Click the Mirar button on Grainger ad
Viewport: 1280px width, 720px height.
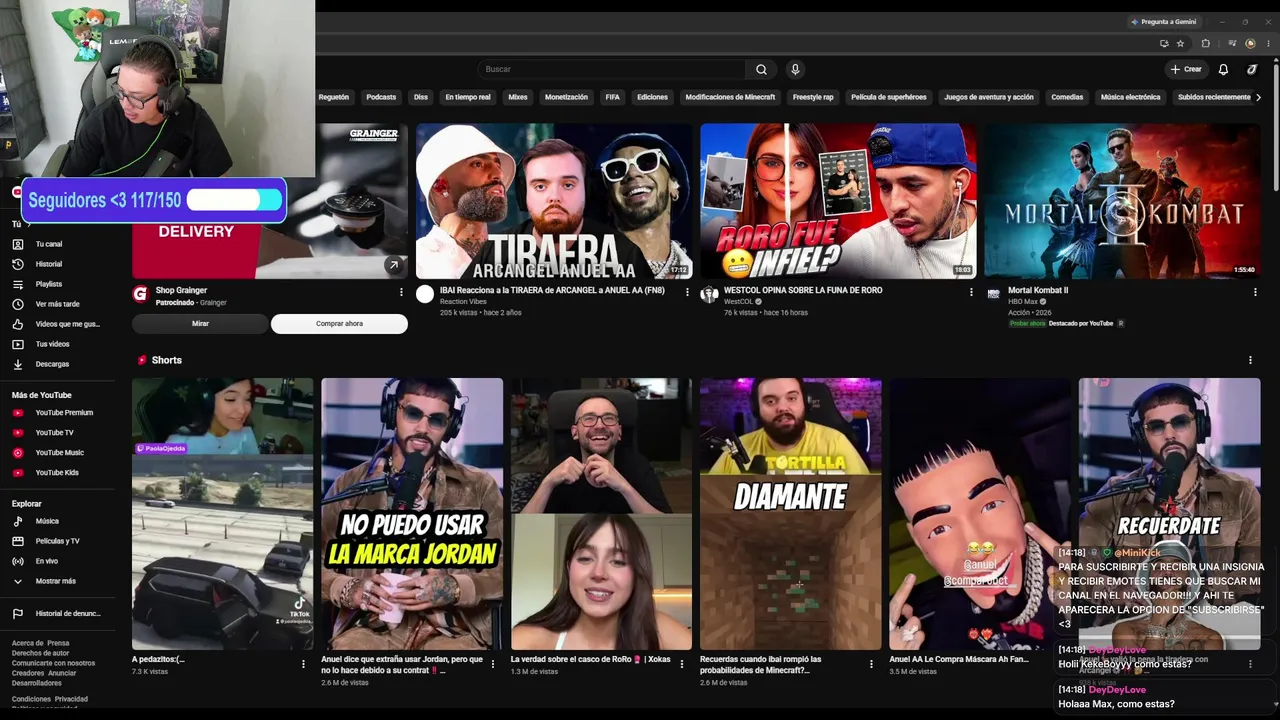200,324
